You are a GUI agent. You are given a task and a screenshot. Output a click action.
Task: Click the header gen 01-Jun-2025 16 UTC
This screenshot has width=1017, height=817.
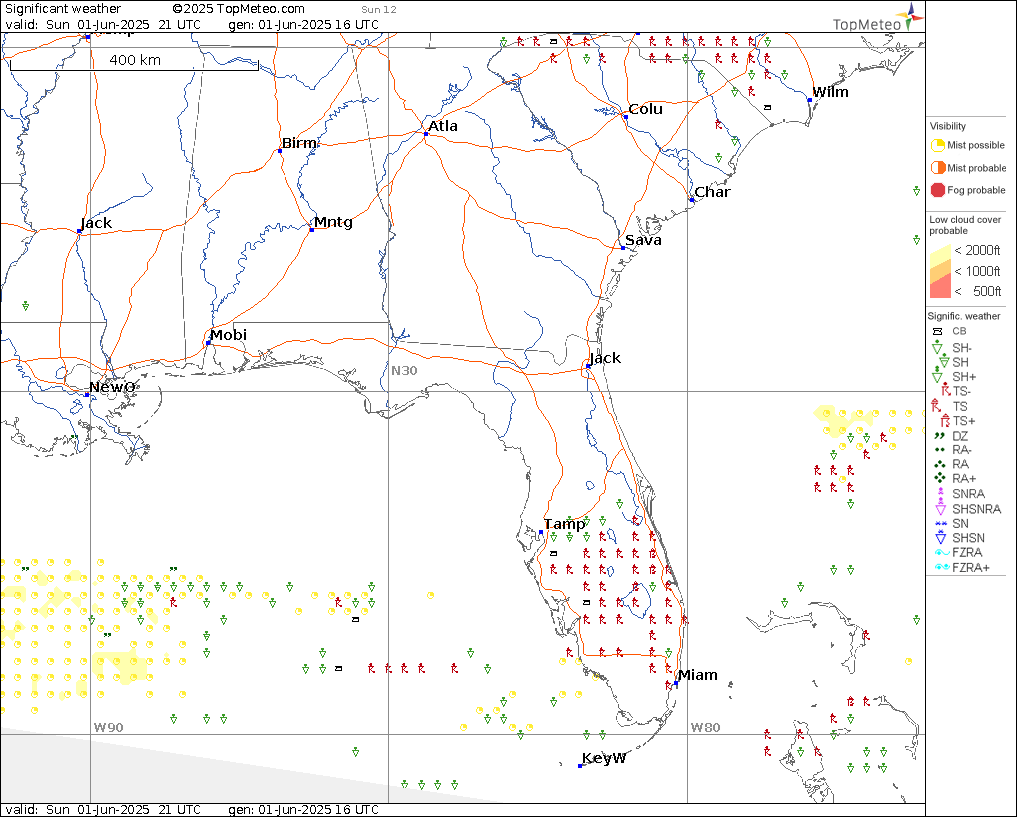pyautogui.click(x=304, y=25)
